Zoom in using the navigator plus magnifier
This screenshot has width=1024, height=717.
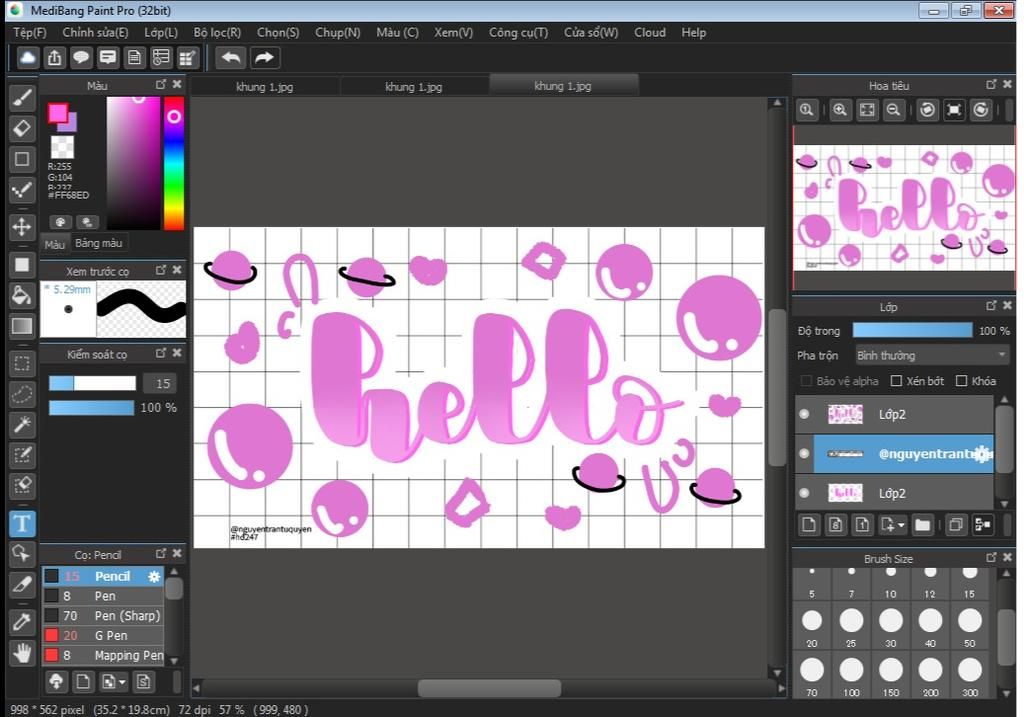click(840, 110)
